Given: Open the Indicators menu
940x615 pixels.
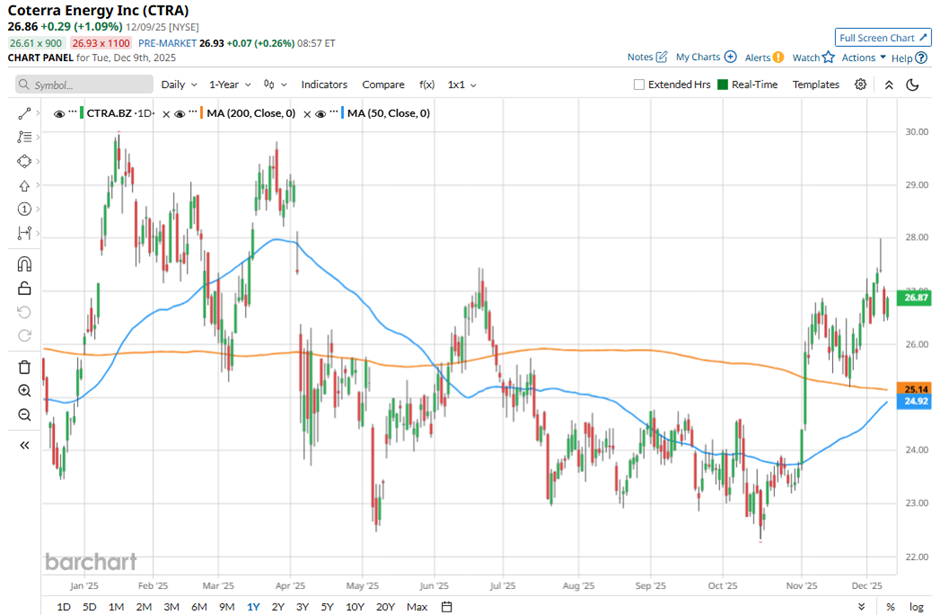Looking at the screenshot, I should [x=324, y=85].
